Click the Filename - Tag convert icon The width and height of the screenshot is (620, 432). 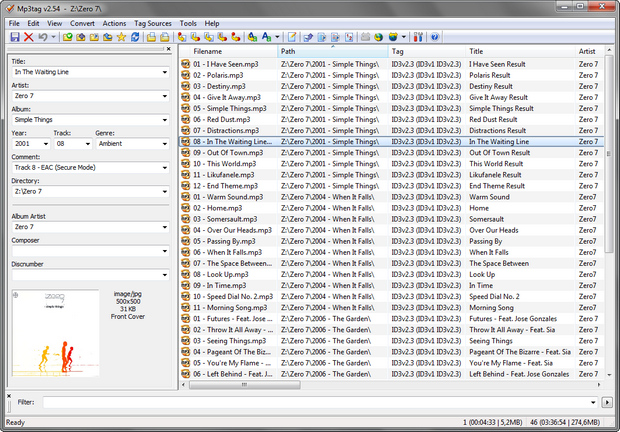pyautogui.click(x=195, y=37)
